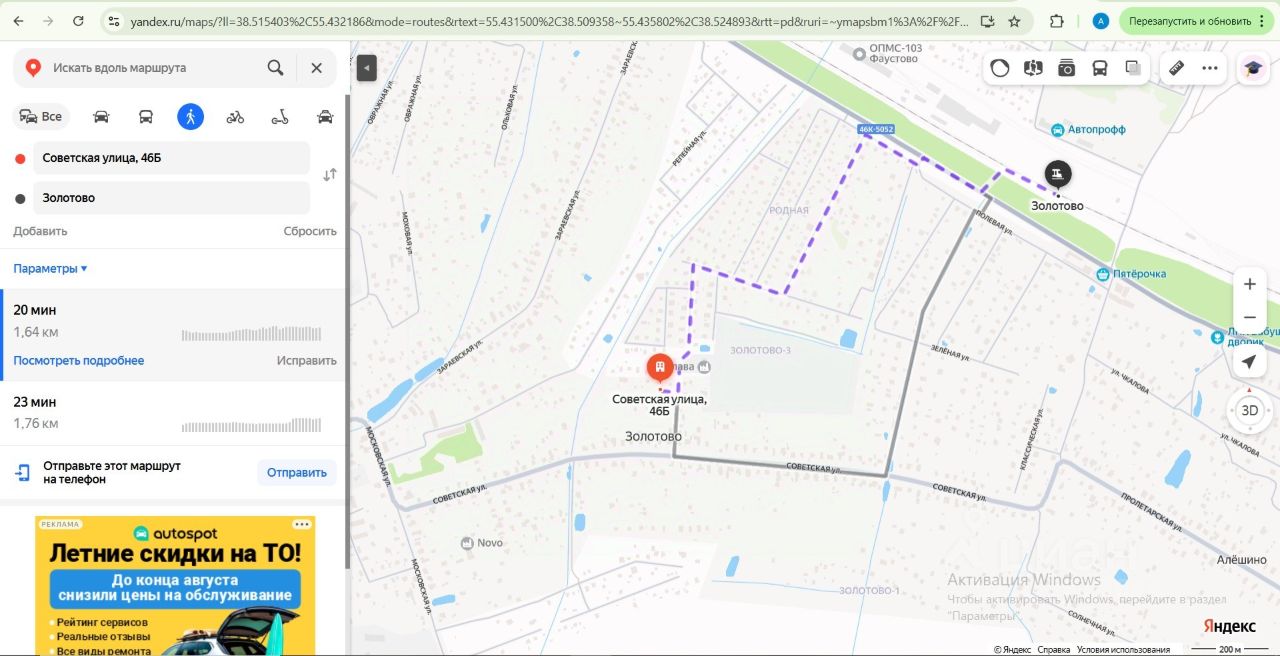The height and width of the screenshot is (656, 1280).
Task: Click install app icon in address bar
Action: tap(987, 20)
